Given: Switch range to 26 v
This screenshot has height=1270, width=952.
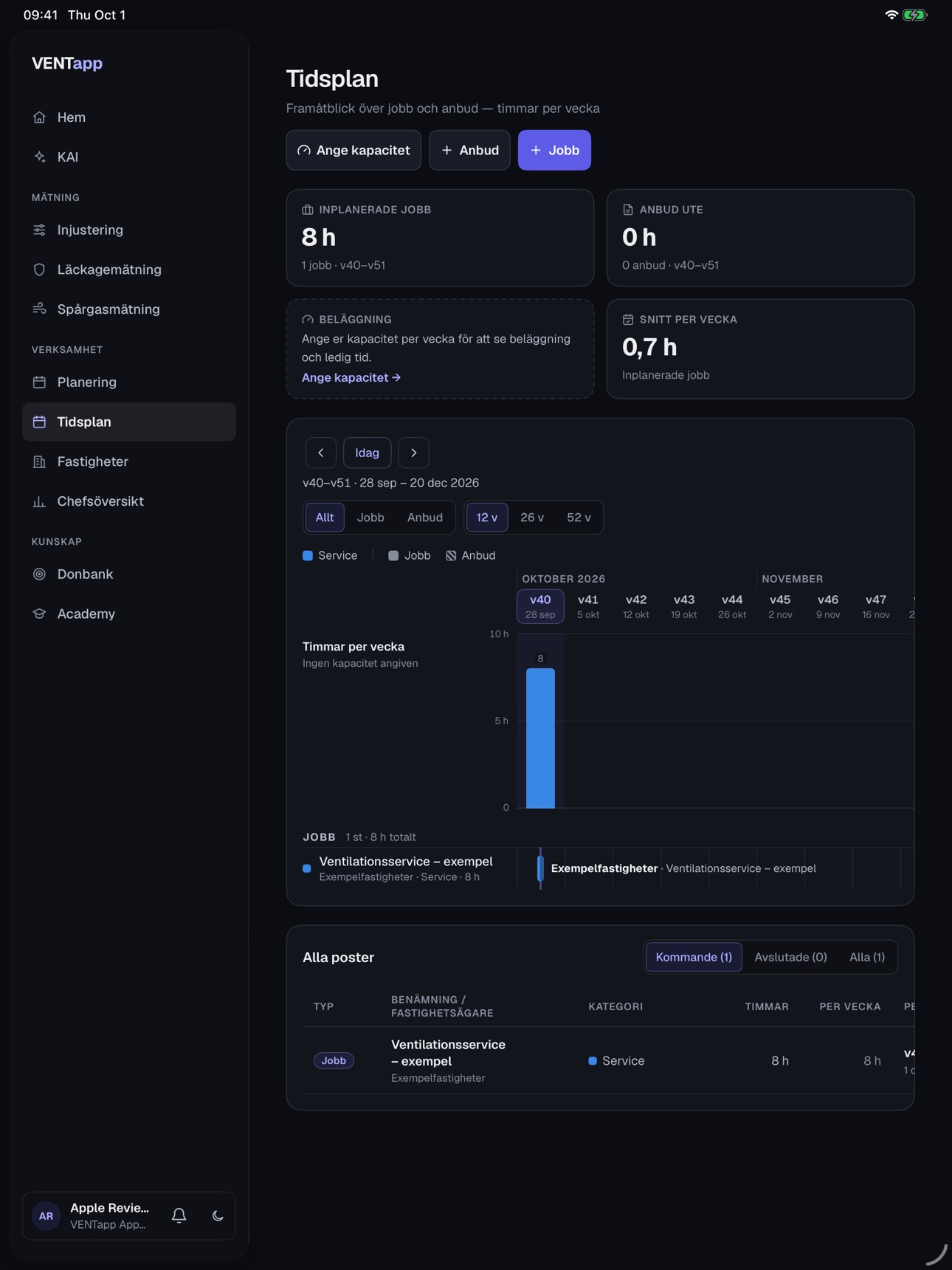Looking at the screenshot, I should click(532, 518).
